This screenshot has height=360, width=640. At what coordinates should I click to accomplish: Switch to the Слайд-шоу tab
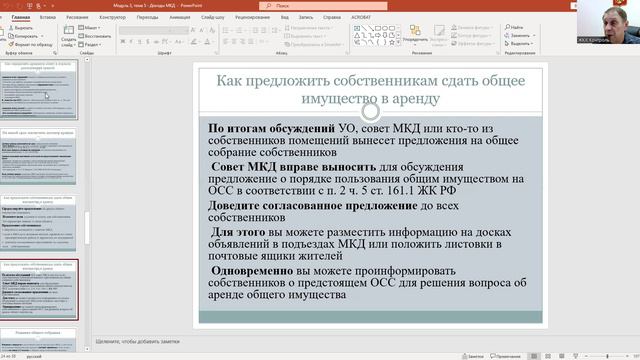click(213, 18)
